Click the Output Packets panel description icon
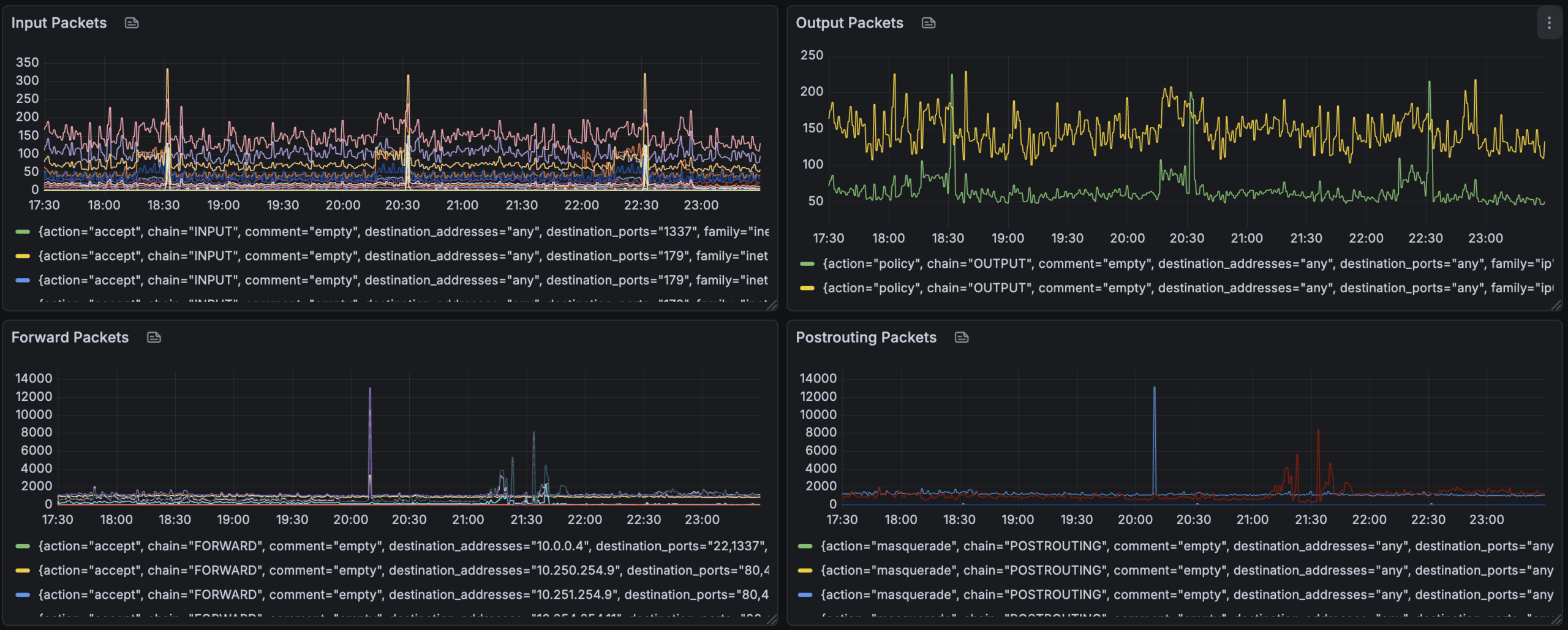Viewport: 1568px width, 630px height. (929, 23)
